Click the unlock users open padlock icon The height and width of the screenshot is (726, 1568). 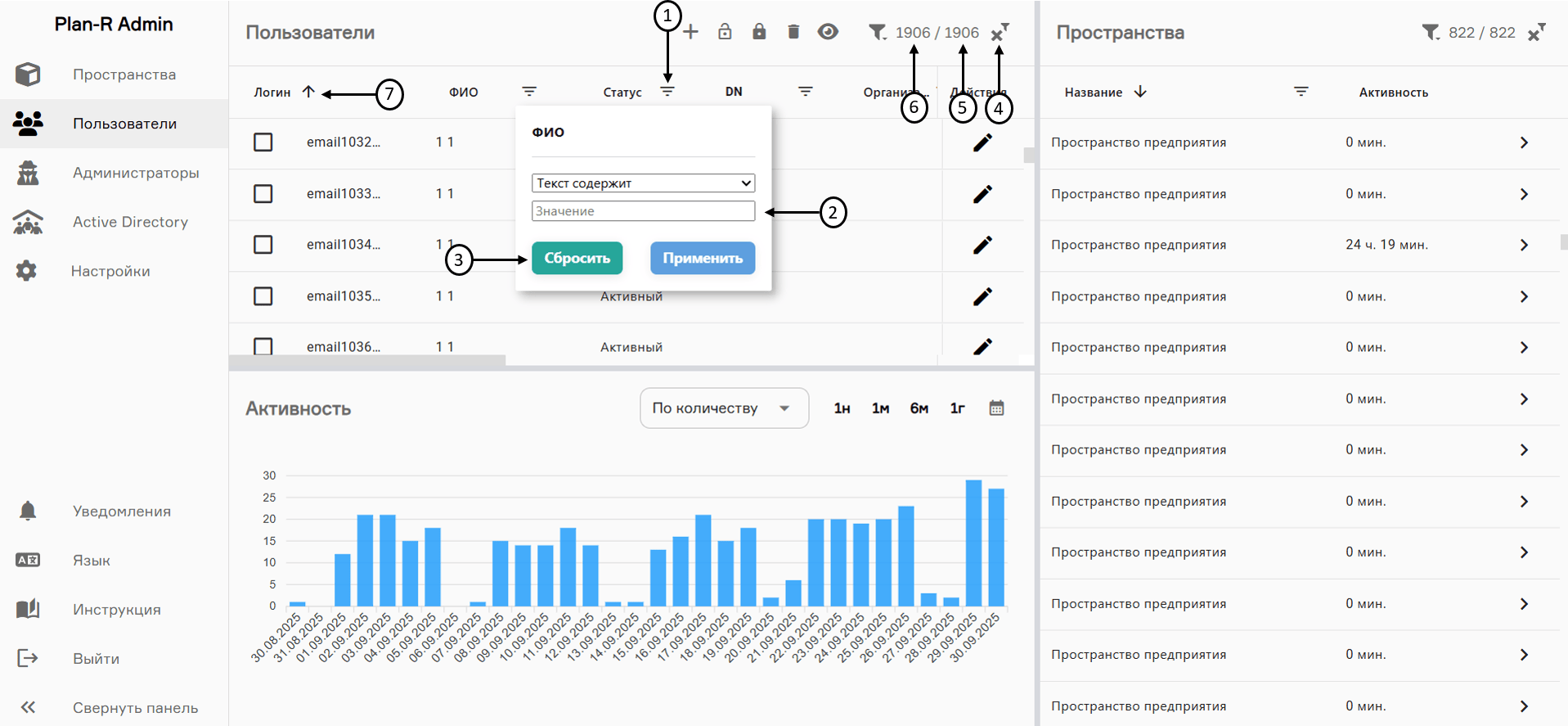click(725, 32)
